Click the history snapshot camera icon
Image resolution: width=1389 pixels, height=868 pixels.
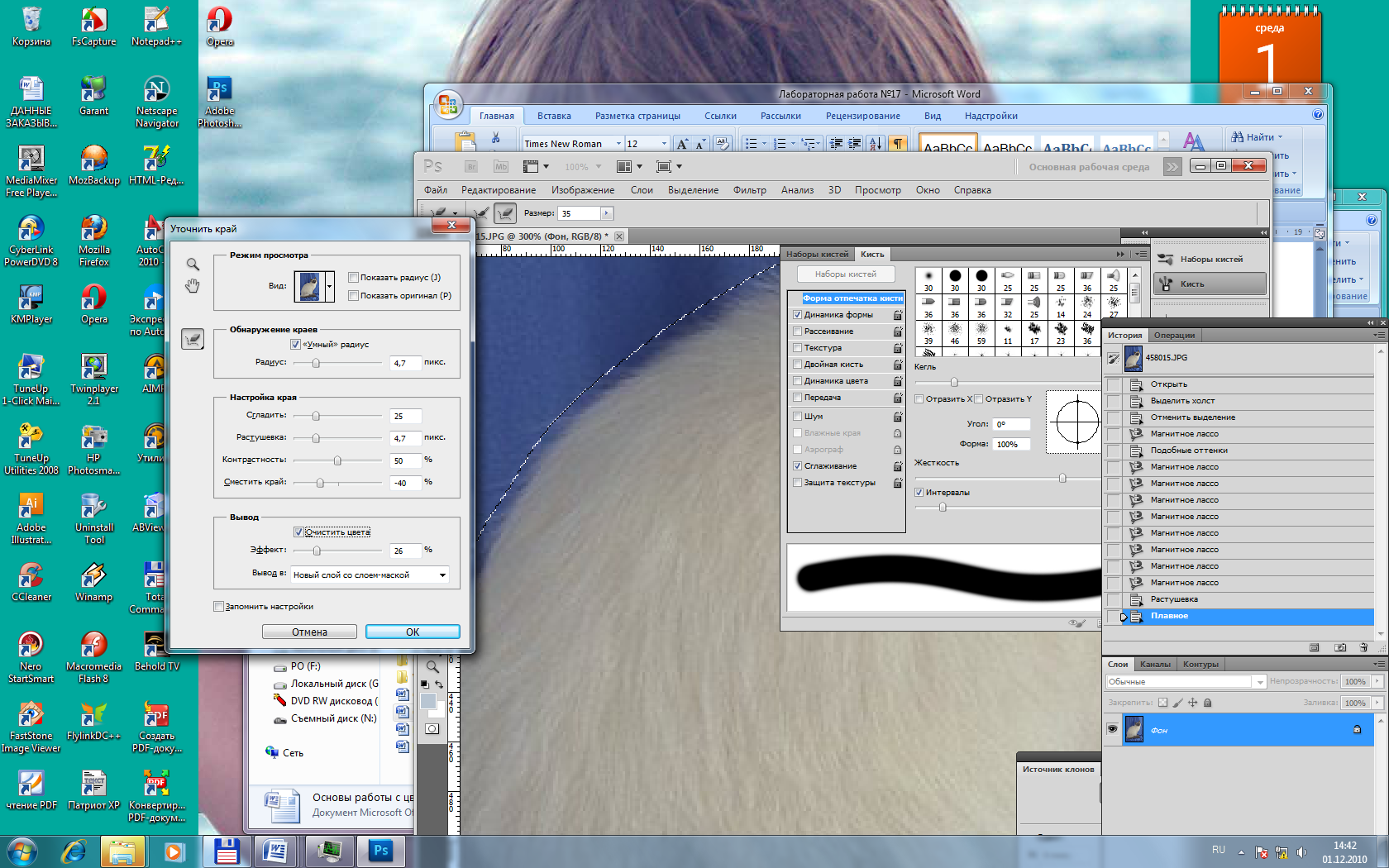pos(1340,647)
